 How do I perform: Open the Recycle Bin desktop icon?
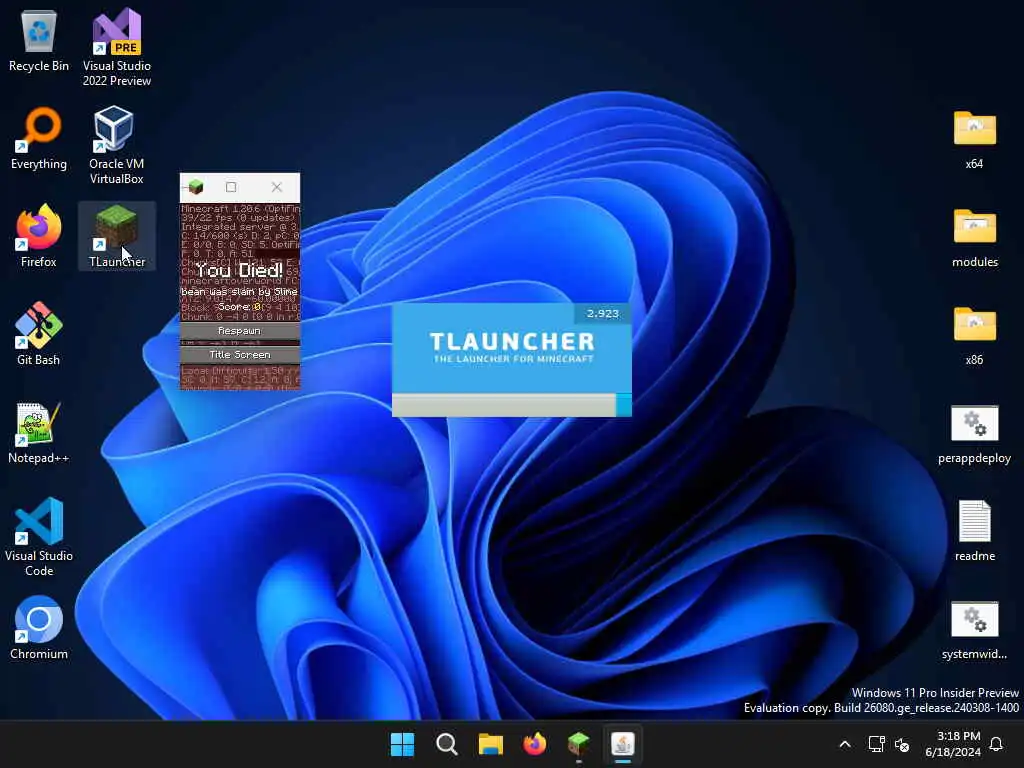point(39,41)
